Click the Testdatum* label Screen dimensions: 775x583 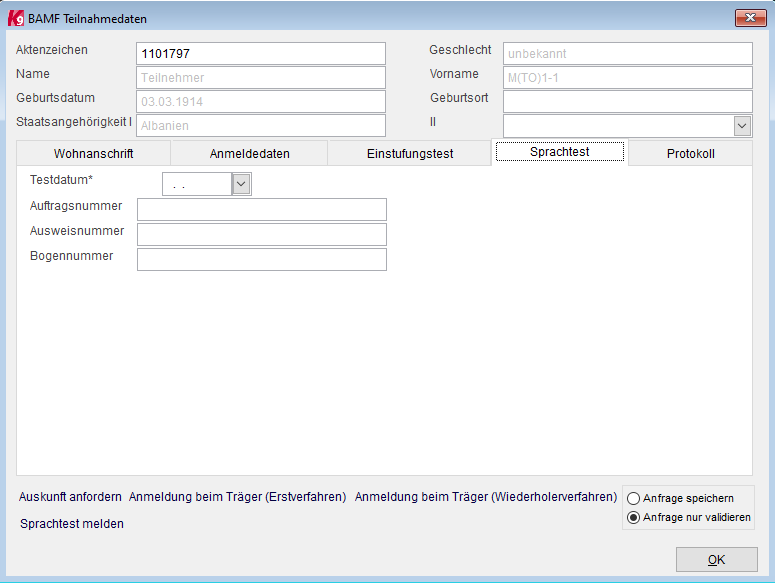61,180
